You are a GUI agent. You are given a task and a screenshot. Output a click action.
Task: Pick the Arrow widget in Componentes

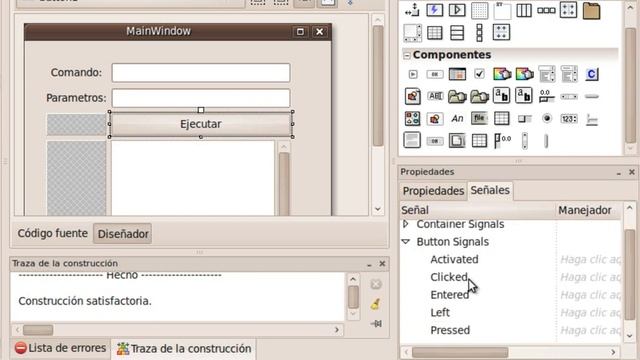tap(413, 74)
